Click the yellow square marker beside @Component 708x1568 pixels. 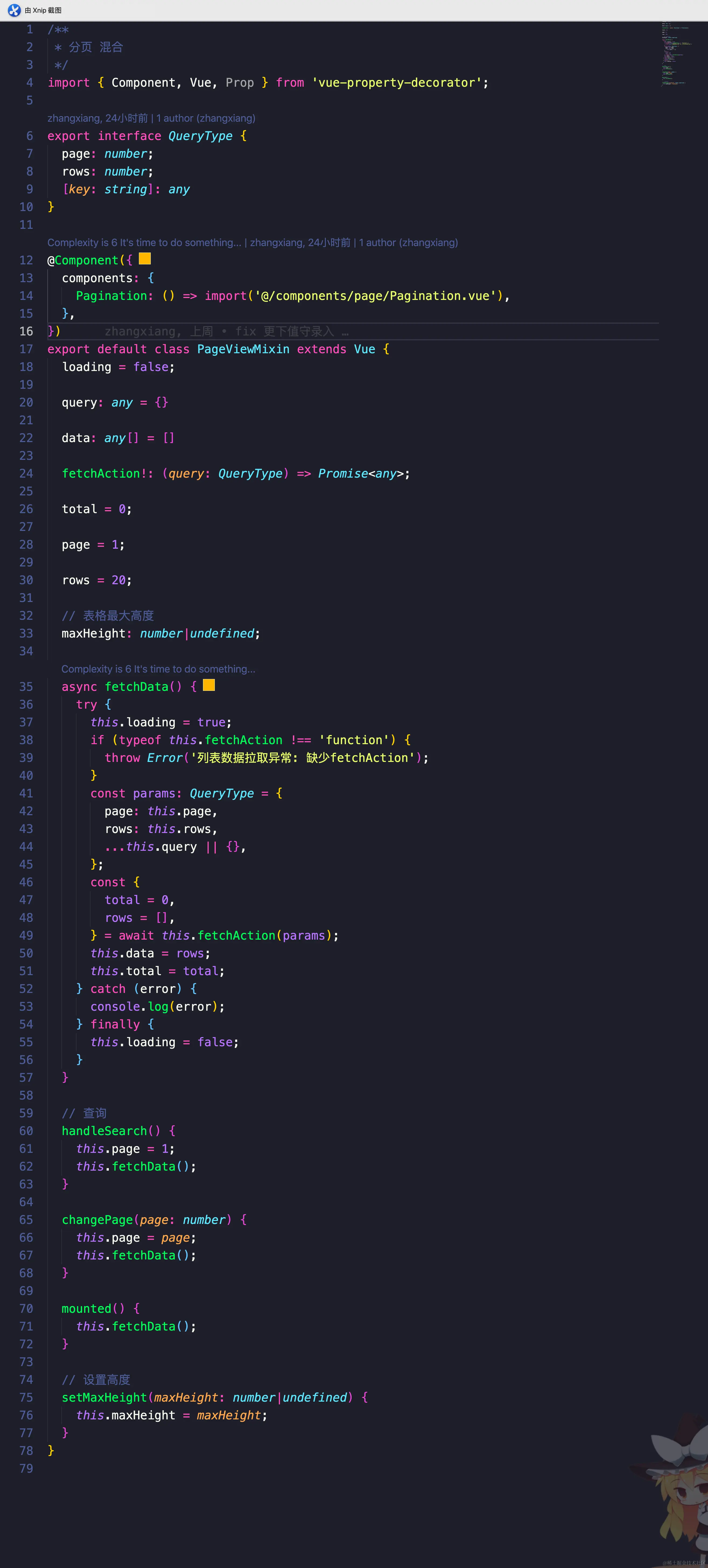pyautogui.click(x=145, y=259)
